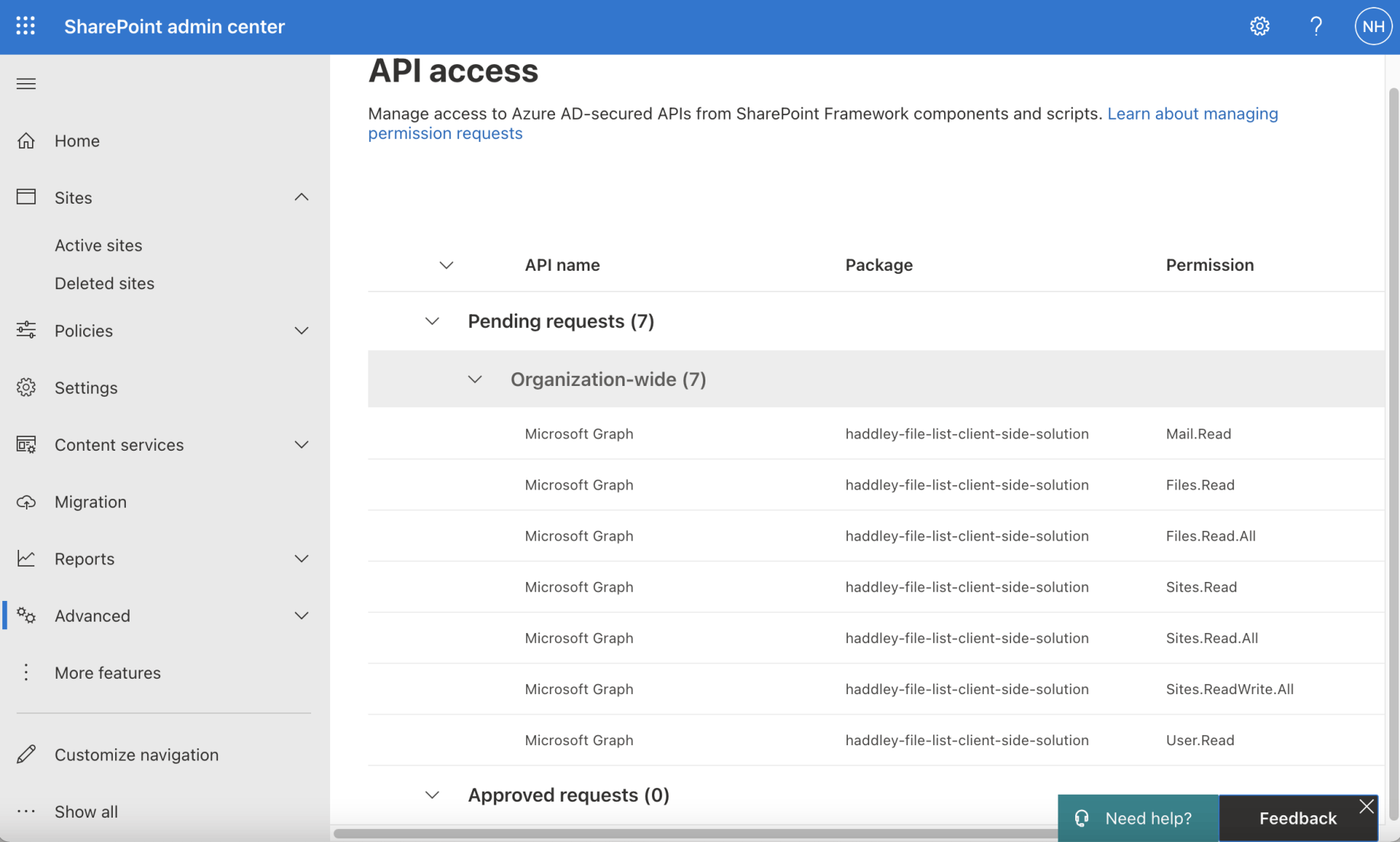The height and width of the screenshot is (842, 1400).
Task: Collapse the Organization-wide group
Action: pos(474,379)
